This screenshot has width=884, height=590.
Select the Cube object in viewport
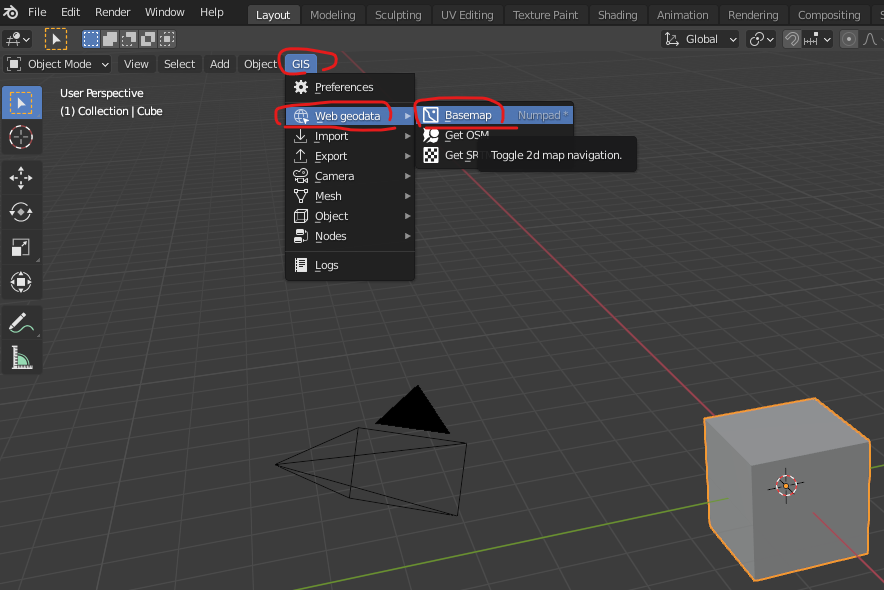[786, 489]
